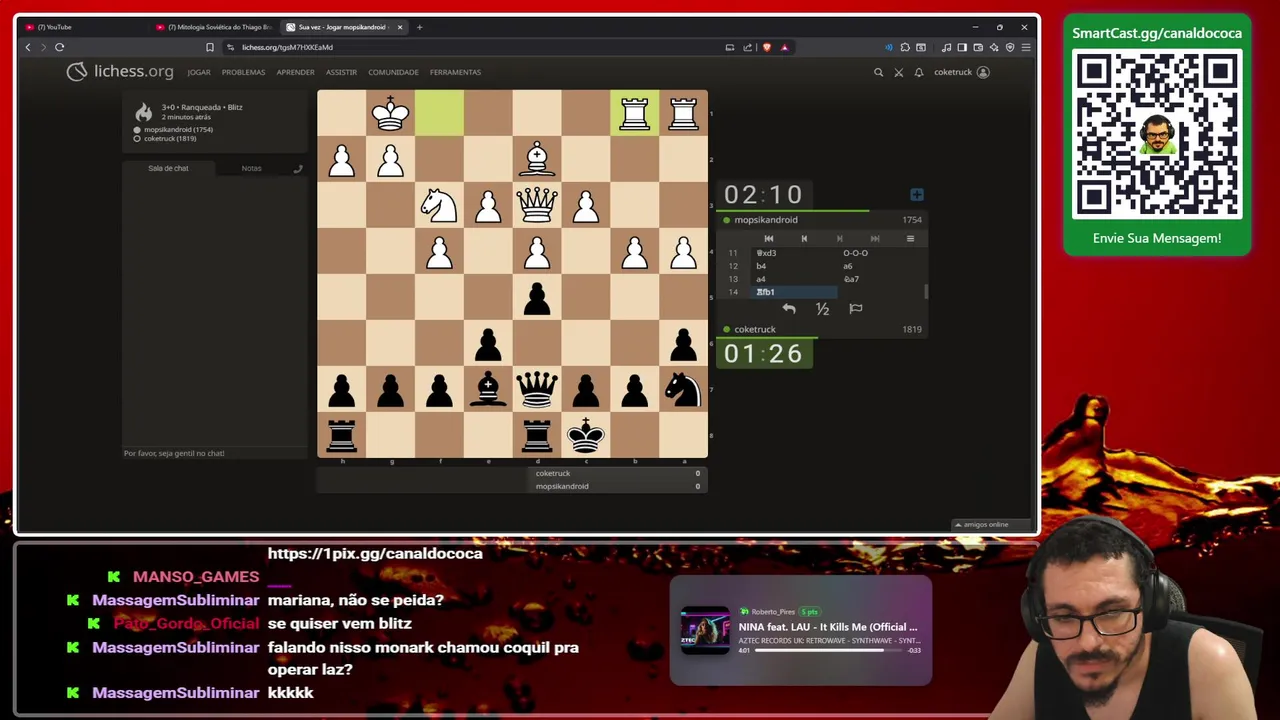
Task: Bookmark page with the bookmark icon
Action: [x=209, y=47]
